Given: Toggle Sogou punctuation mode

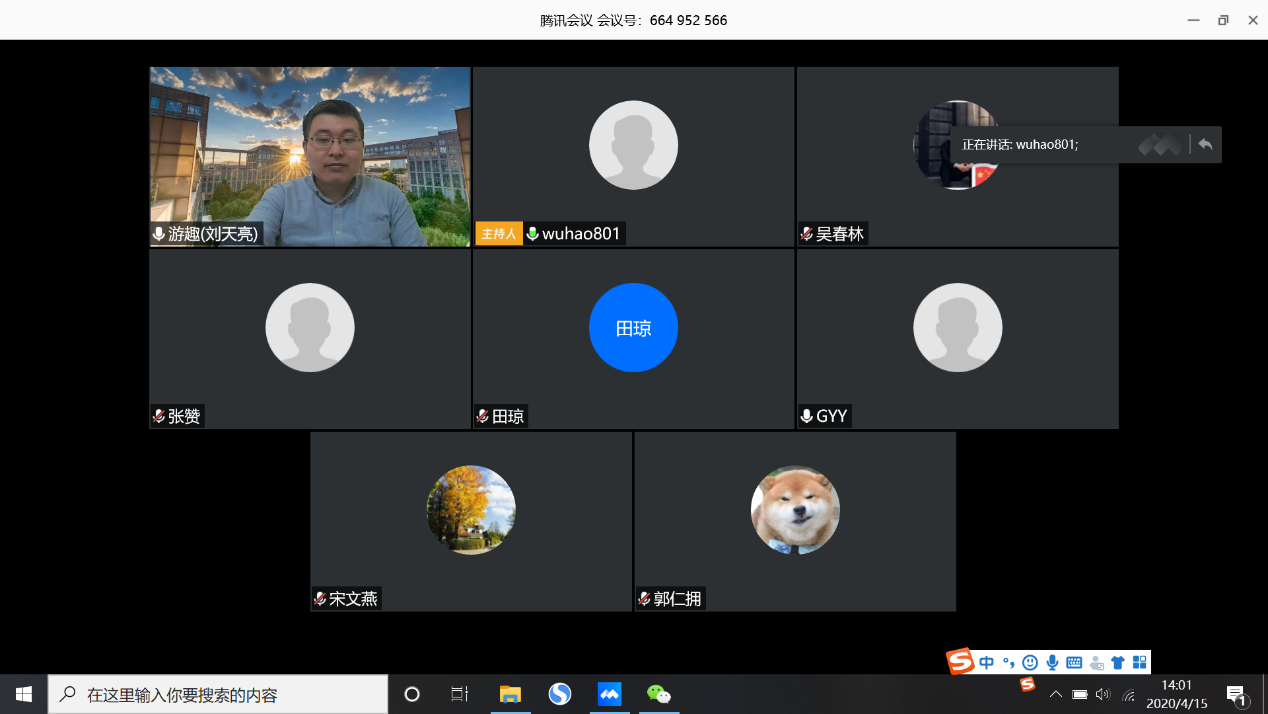Looking at the screenshot, I should [1008, 662].
